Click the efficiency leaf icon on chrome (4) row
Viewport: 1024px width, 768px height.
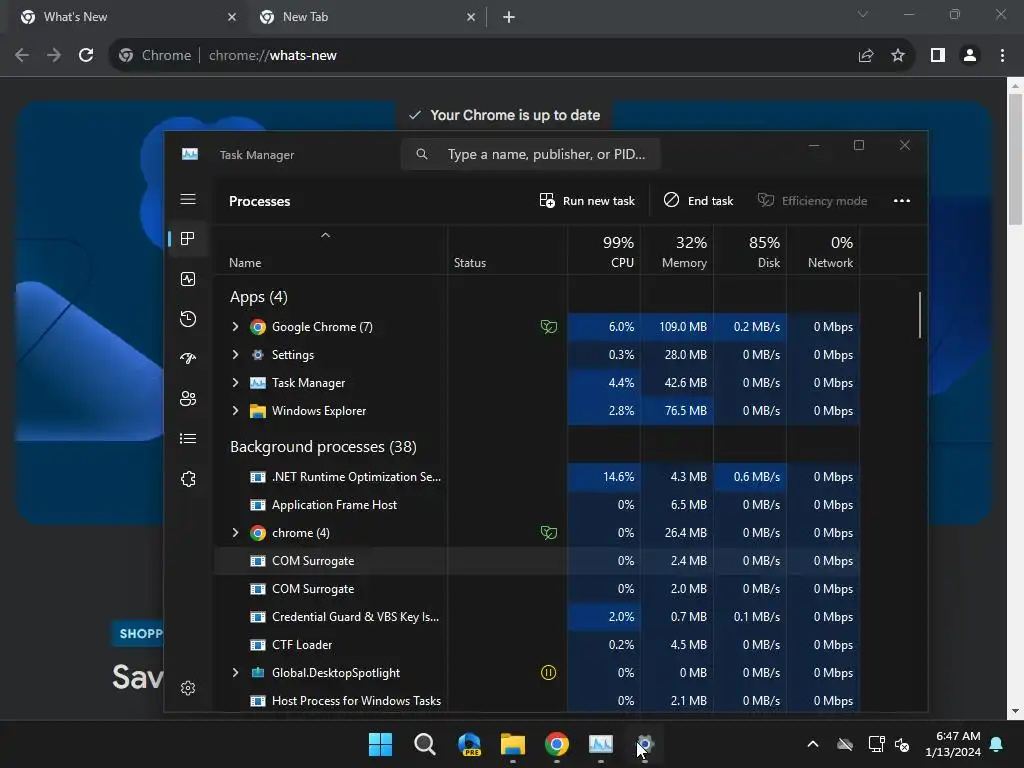549,533
